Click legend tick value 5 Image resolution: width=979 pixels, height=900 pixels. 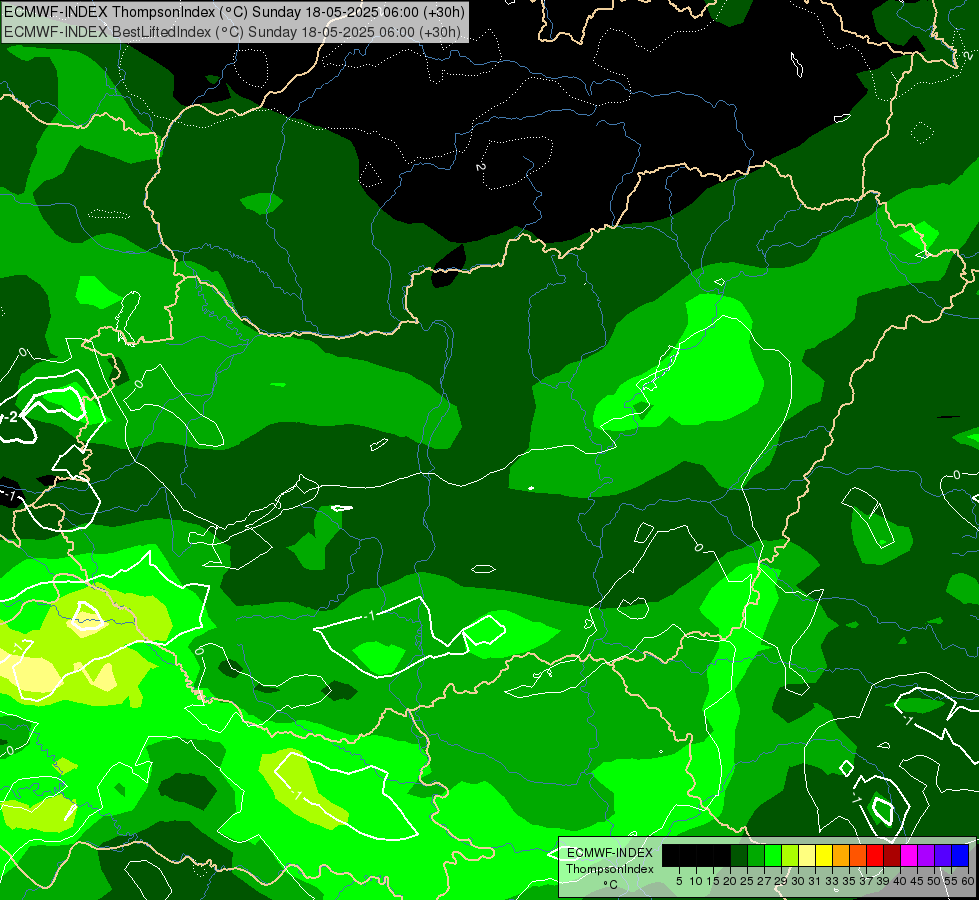click(x=679, y=881)
